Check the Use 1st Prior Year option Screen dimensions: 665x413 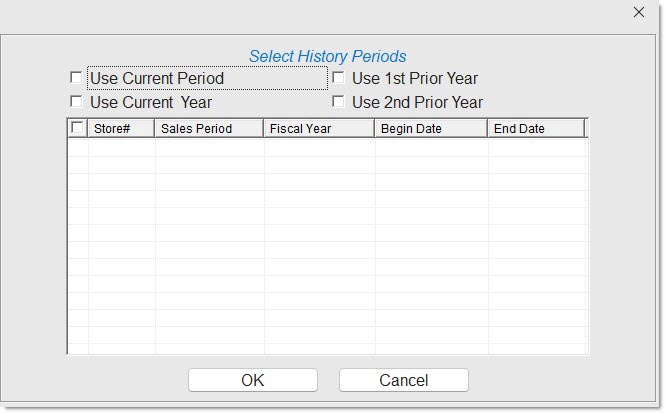338,78
